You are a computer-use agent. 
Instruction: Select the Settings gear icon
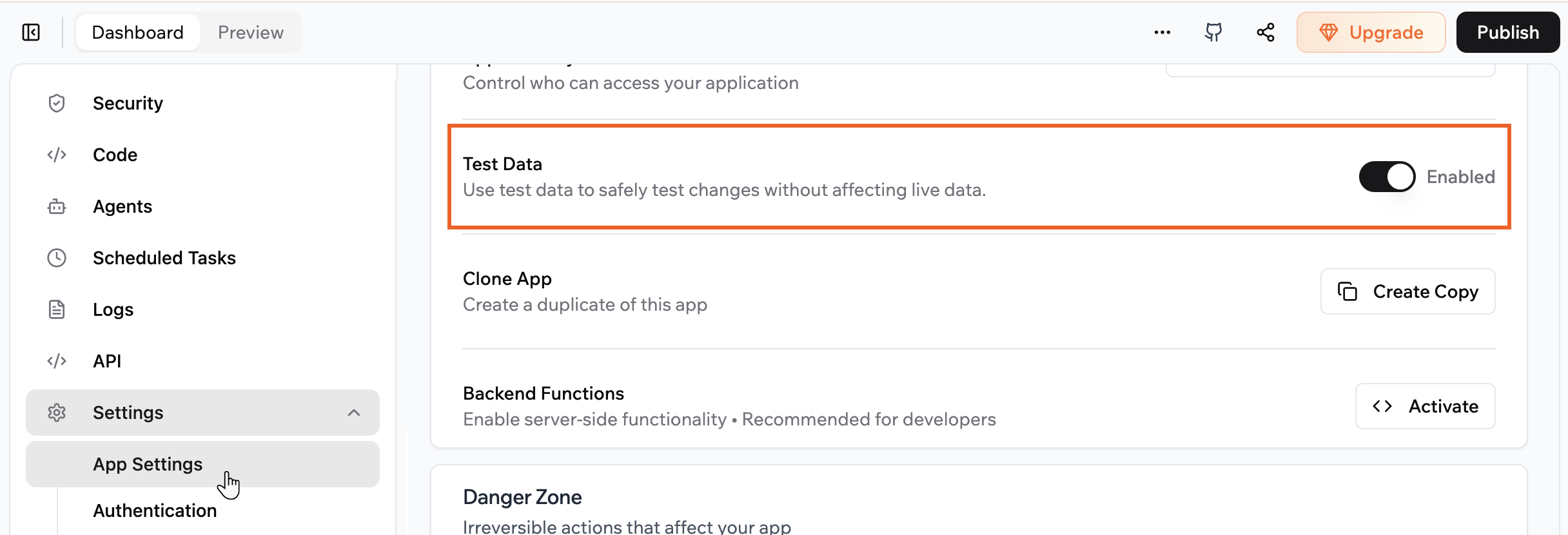coord(57,413)
